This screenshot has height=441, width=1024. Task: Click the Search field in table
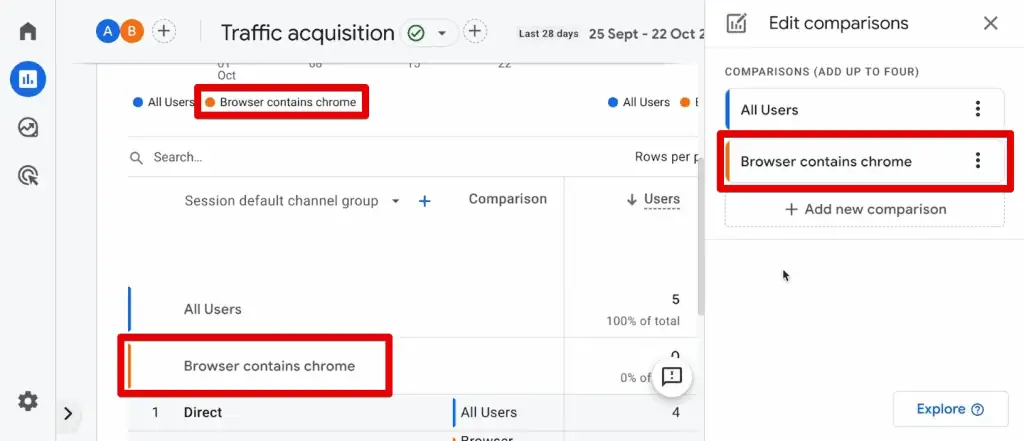300,157
